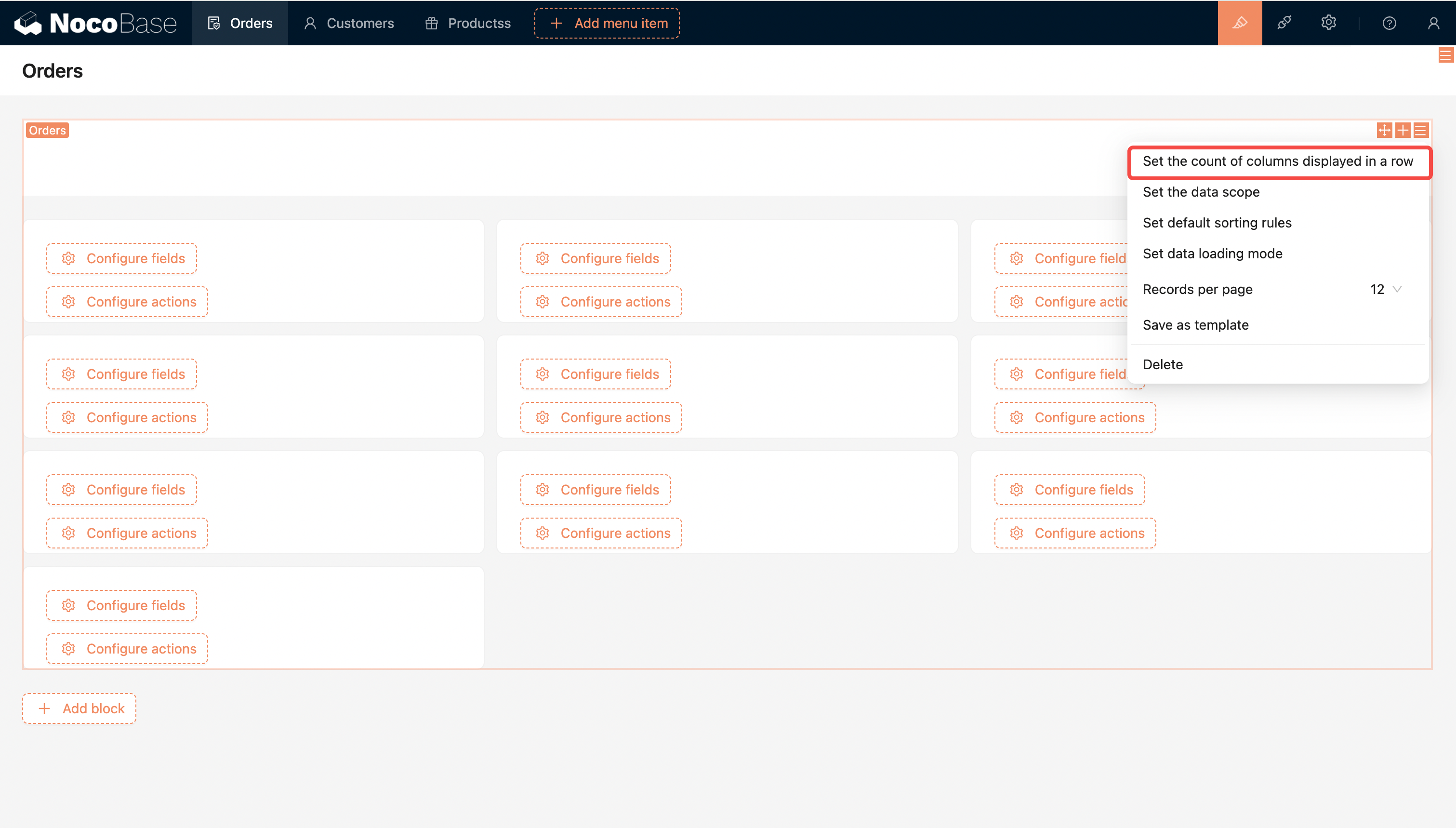Select Set the count of columns option

[x=1278, y=161]
